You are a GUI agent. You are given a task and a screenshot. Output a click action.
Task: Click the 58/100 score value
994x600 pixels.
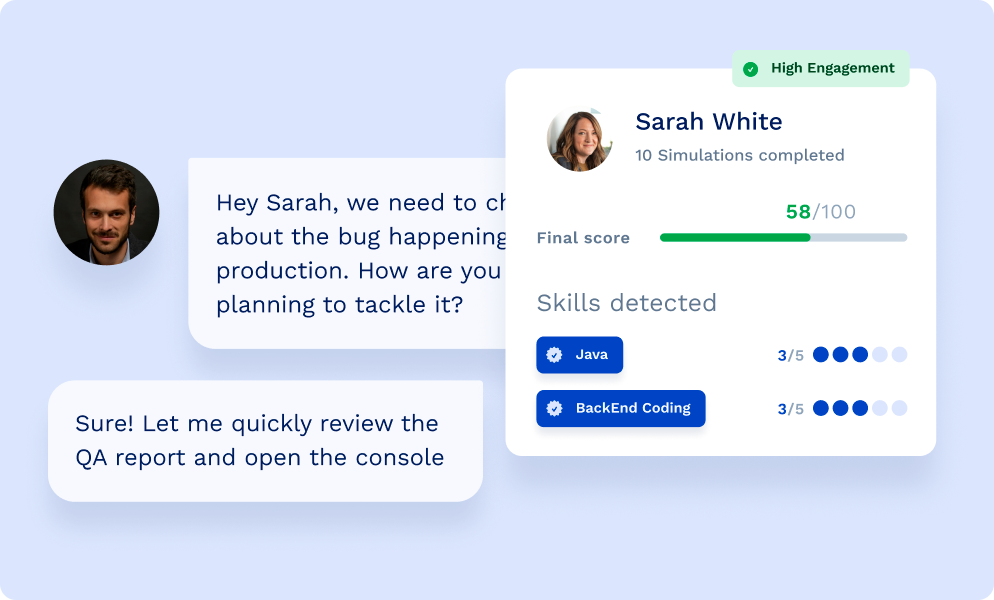pyautogui.click(x=820, y=212)
